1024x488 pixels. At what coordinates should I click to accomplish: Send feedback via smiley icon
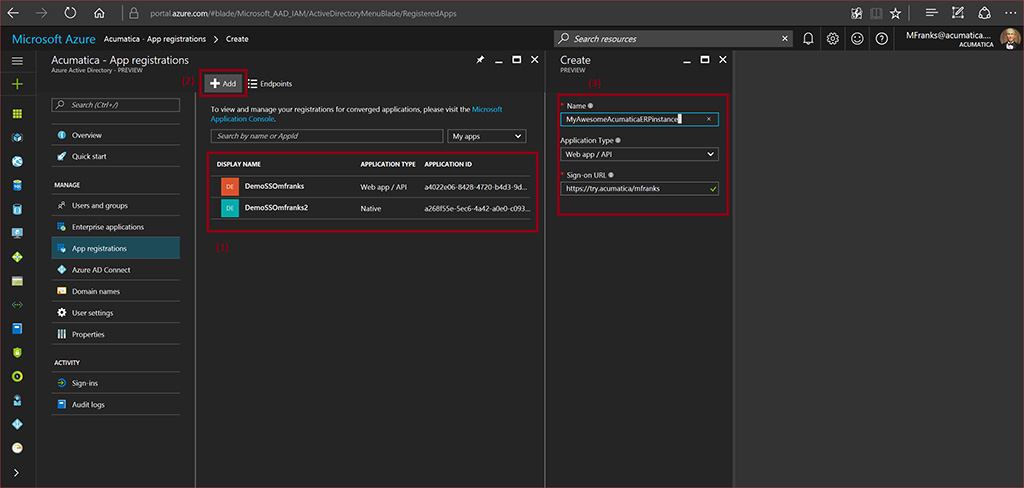tap(857, 39)
